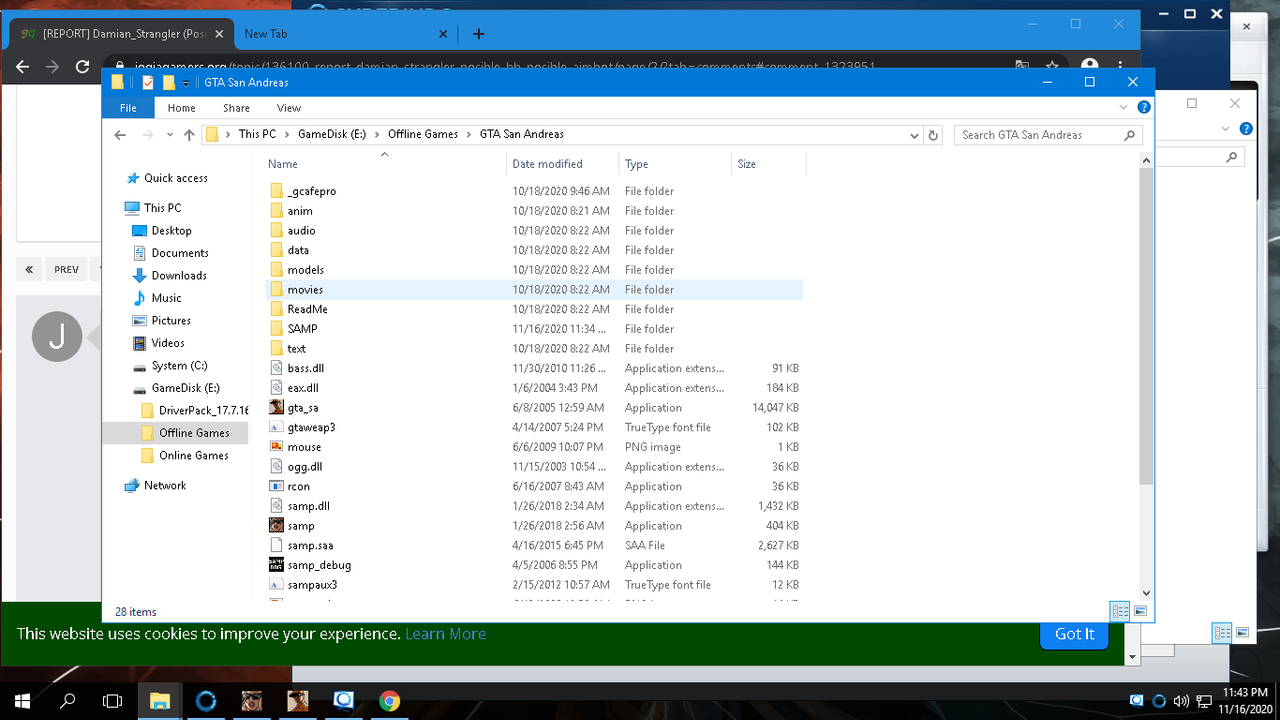Open the View ribbon tab
Viewport: 1280px width, 720px height.
click(289, 108)
